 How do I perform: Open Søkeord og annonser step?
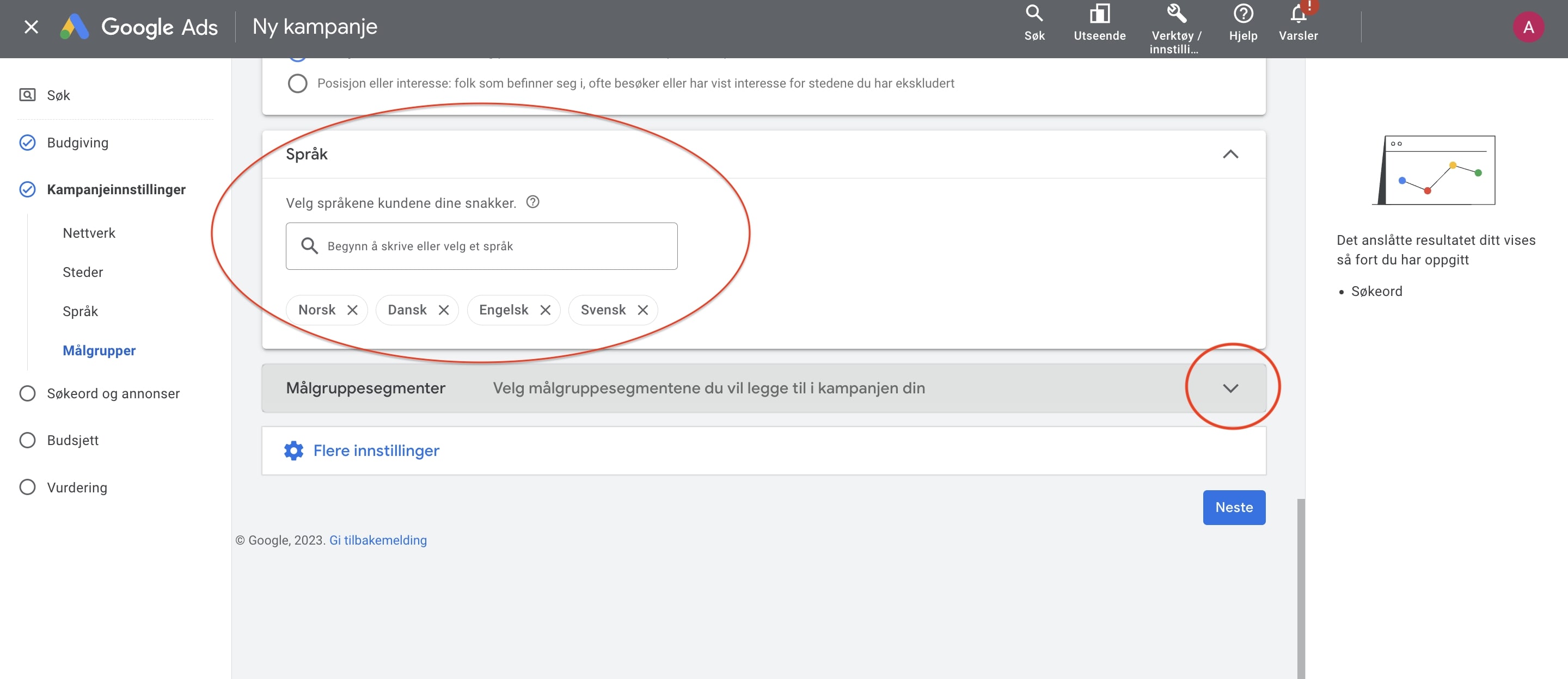(x=113, y=394)
